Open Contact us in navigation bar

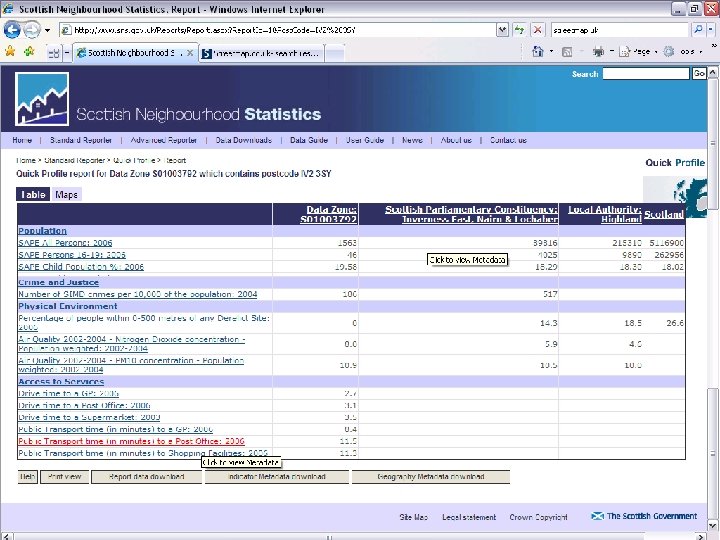pyautogui.click(x=508, y=140)
